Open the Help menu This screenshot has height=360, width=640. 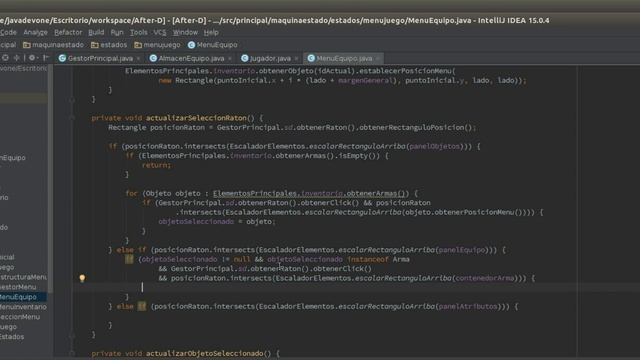(x=211, y=32)
